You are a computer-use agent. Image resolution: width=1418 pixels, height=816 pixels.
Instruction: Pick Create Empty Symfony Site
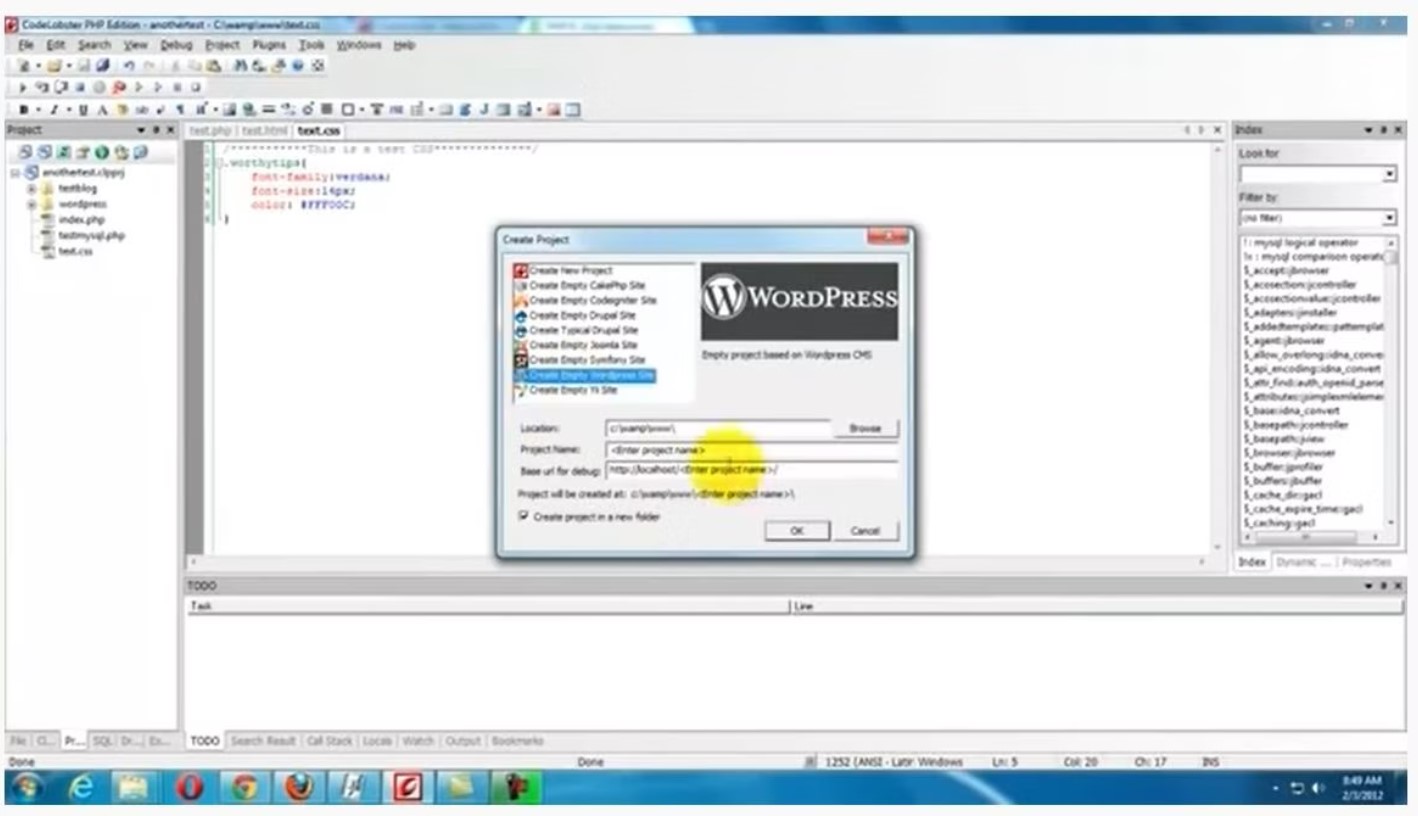click(587, 360)
